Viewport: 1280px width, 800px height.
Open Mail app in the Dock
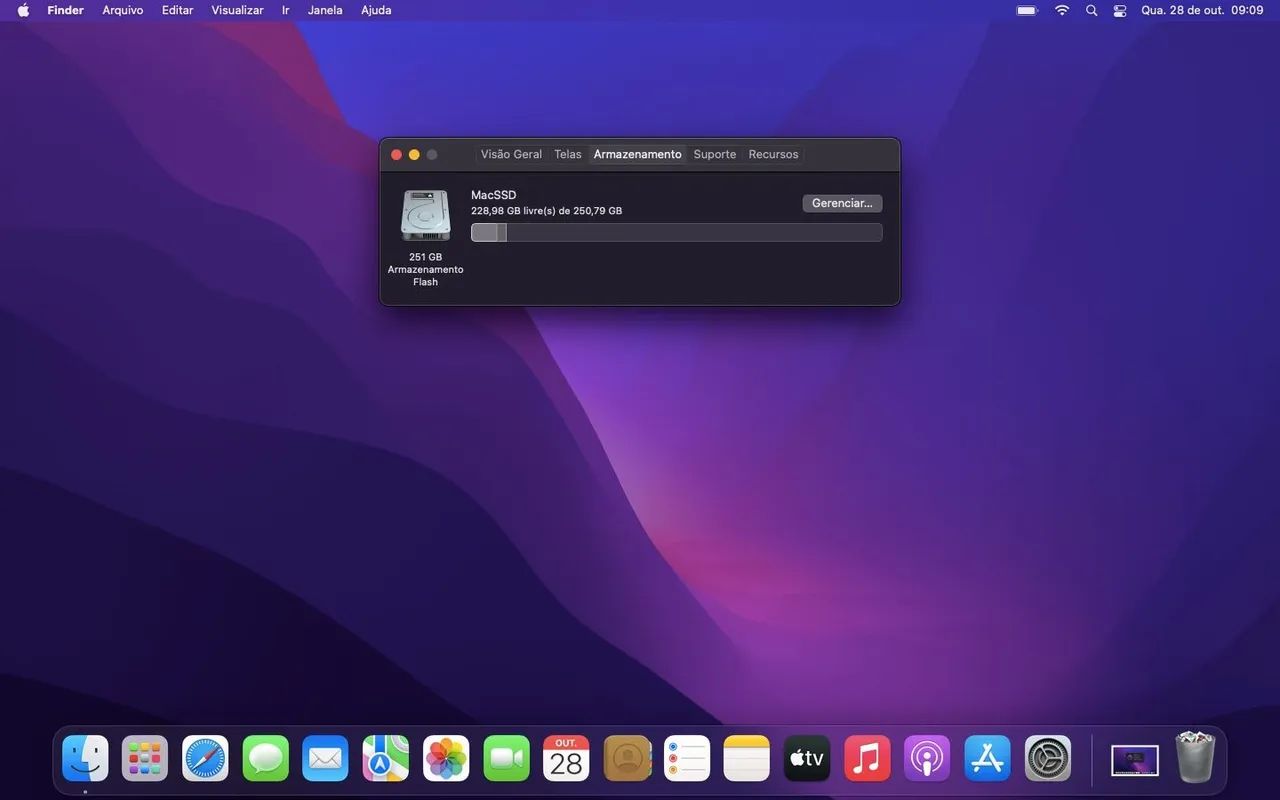coord(325,758)
